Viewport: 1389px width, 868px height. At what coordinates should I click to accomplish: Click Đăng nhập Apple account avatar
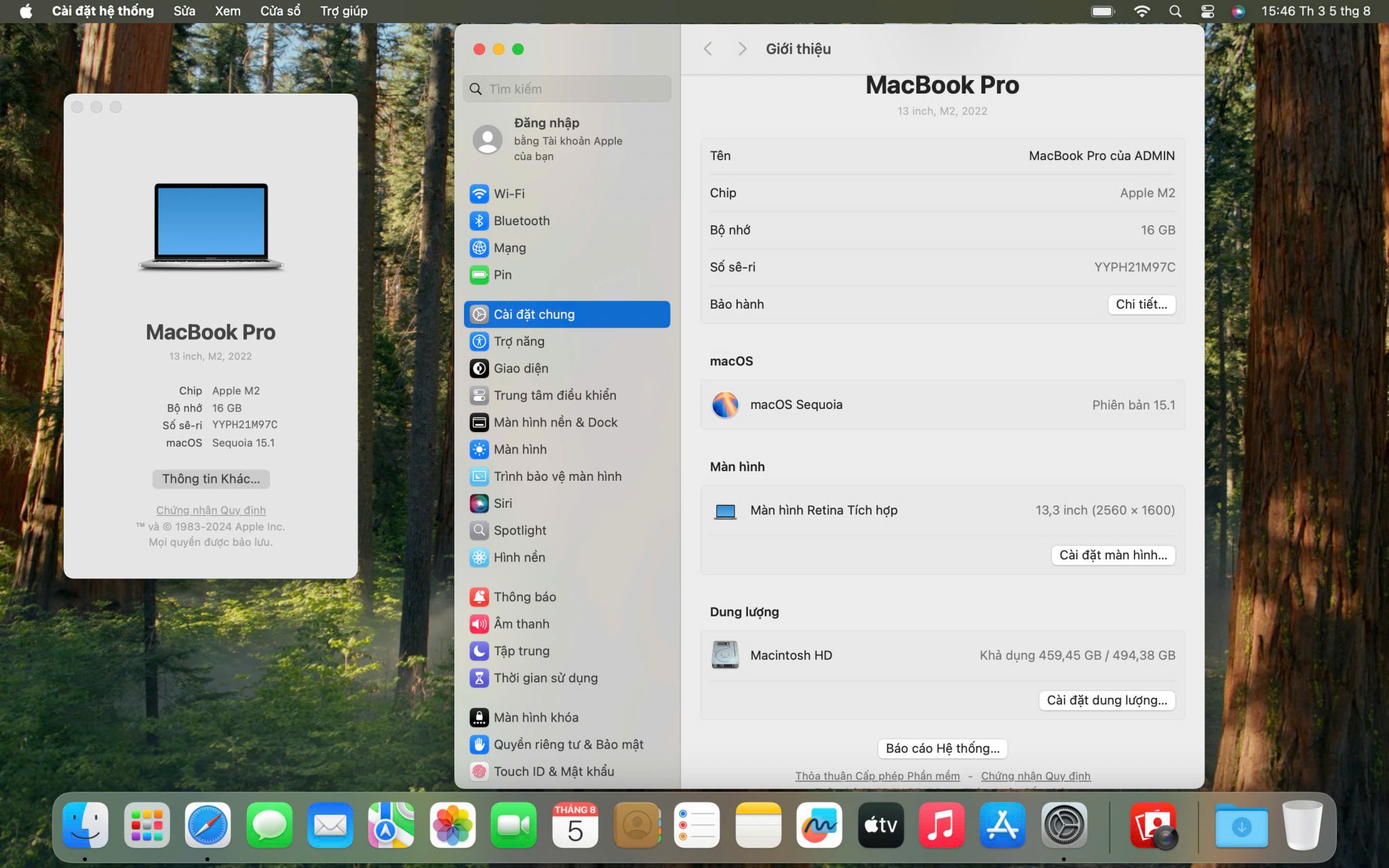[x=487, y=140]
